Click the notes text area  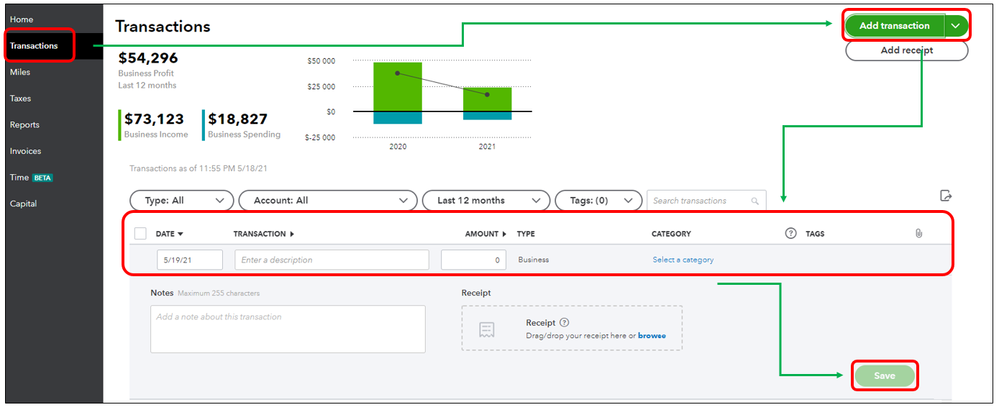(x=288, y=329)
